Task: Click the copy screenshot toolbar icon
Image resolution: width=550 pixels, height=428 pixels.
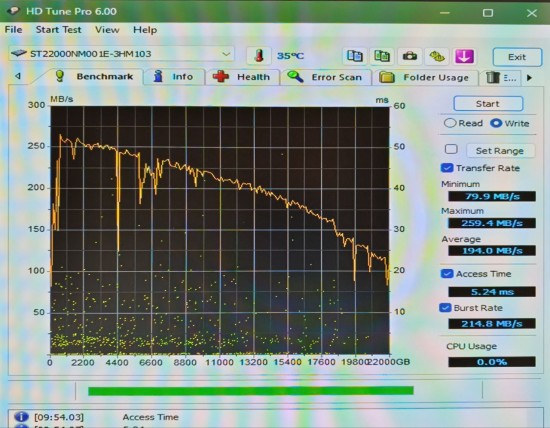Action: pos(382,56)
